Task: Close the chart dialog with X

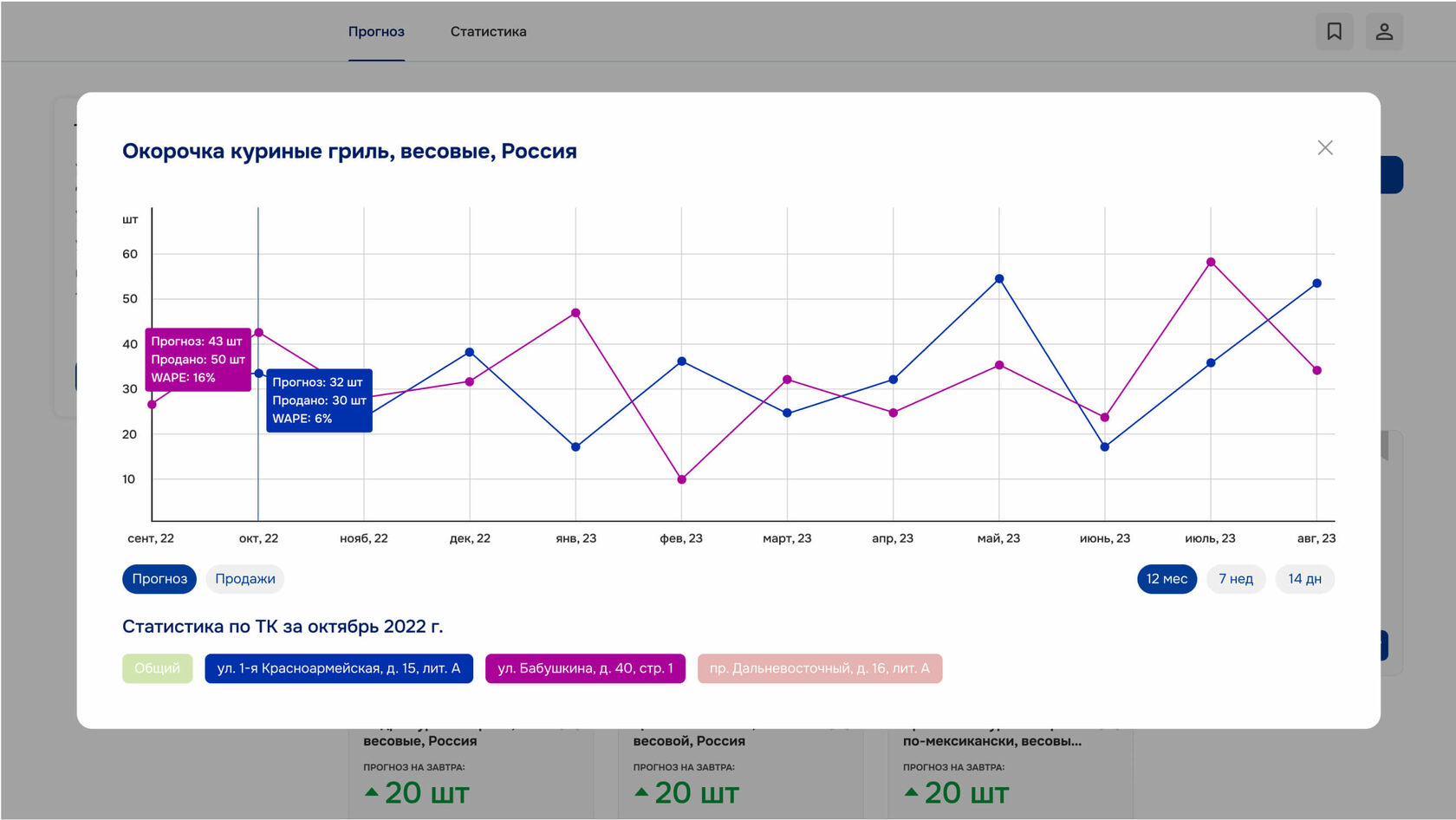Action: pyautogui.click(x=1325, y=148)
